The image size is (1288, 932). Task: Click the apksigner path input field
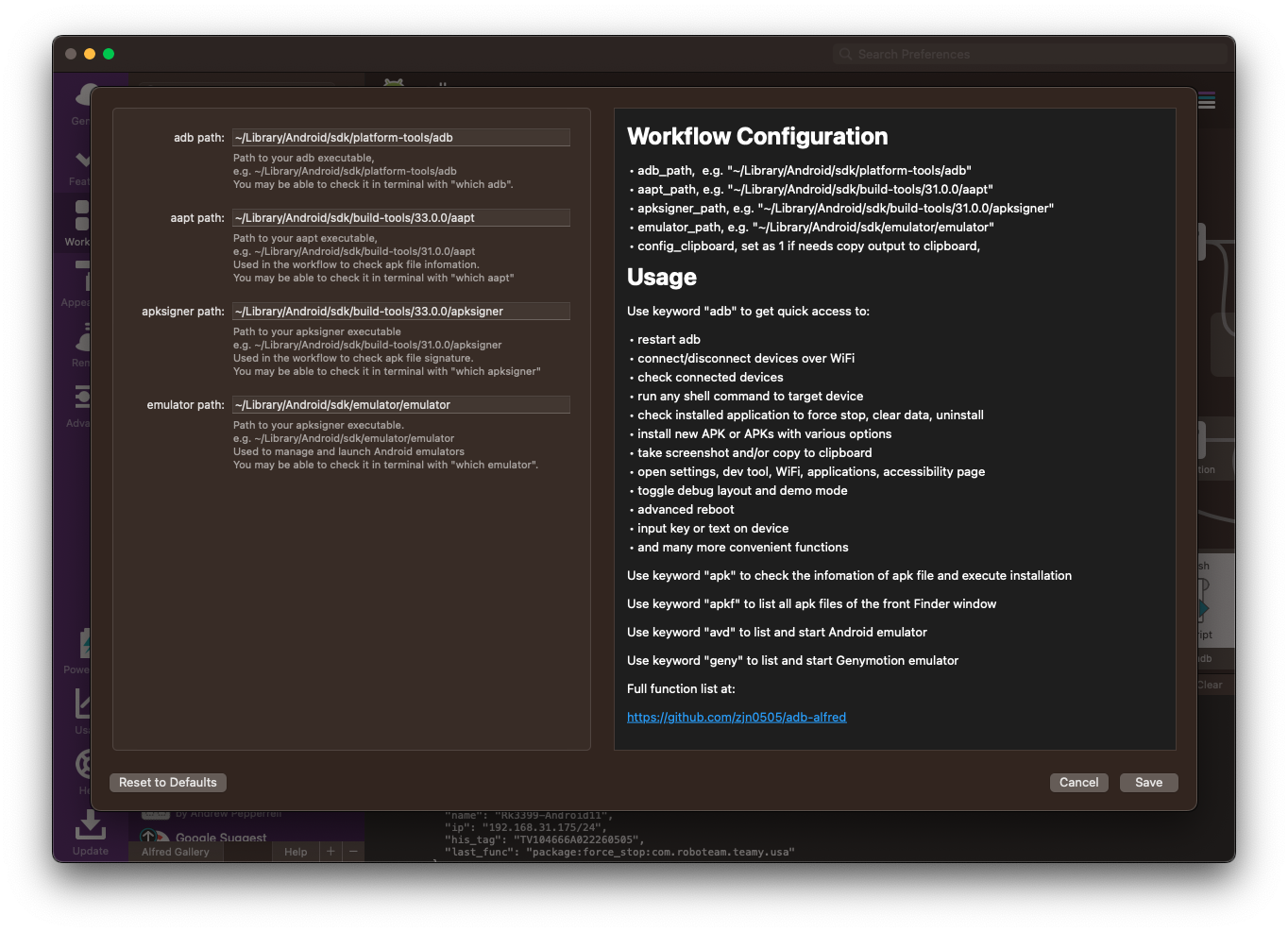coord(401,312)
